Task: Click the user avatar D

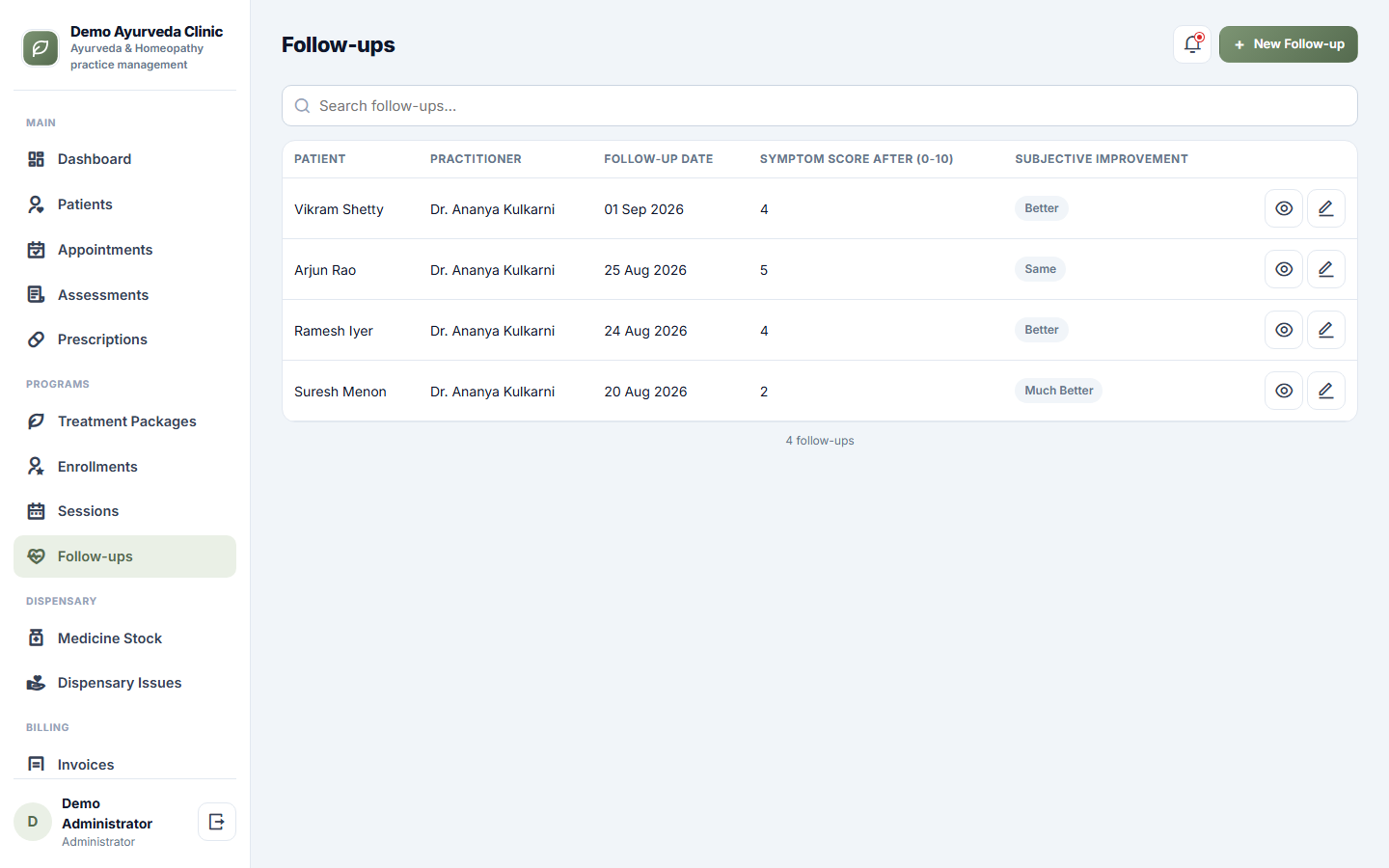Action: coord(33,822)
